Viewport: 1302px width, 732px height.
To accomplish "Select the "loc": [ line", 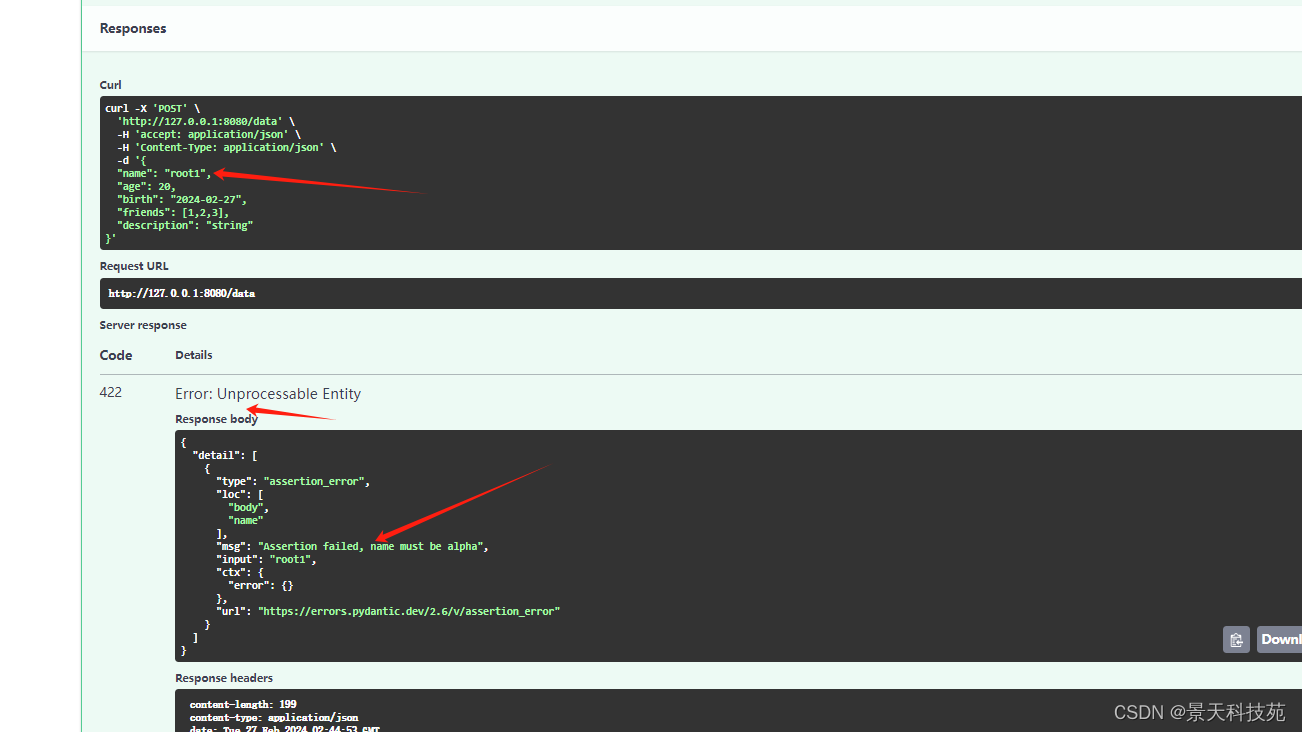I will (x=240, y=494).
